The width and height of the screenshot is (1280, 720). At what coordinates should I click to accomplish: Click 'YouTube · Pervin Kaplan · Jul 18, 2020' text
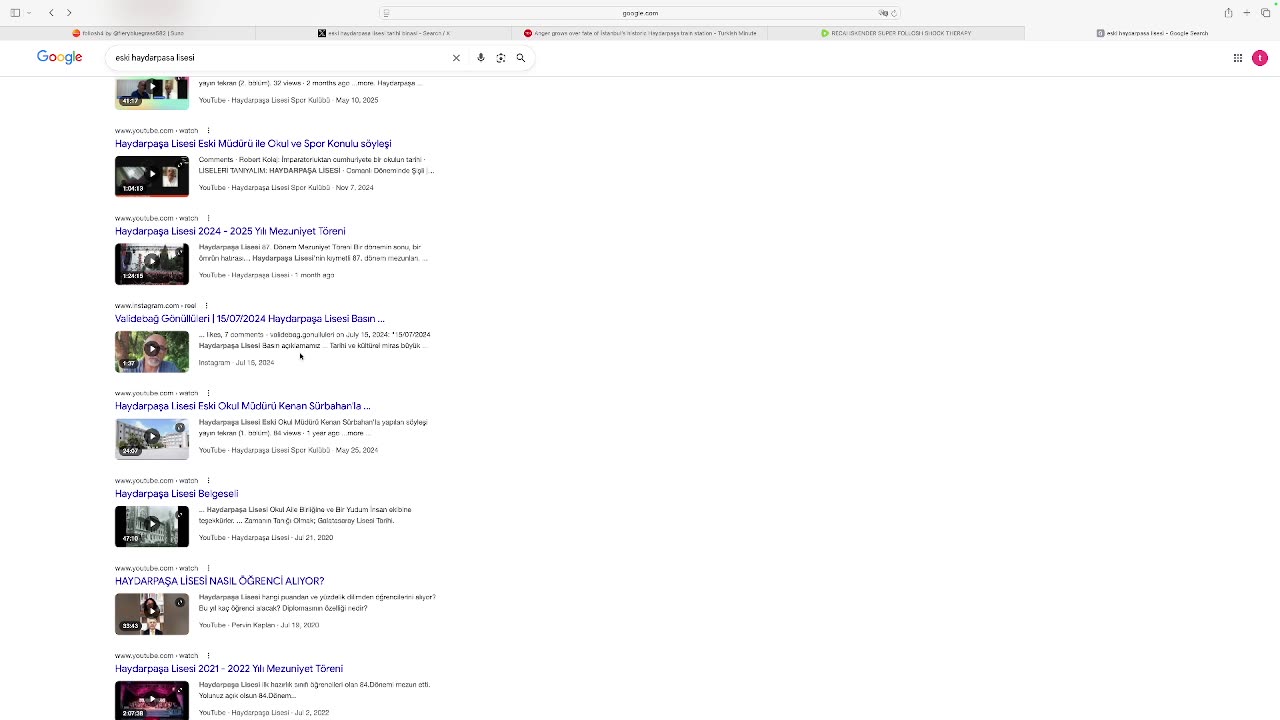pos(259,625)
